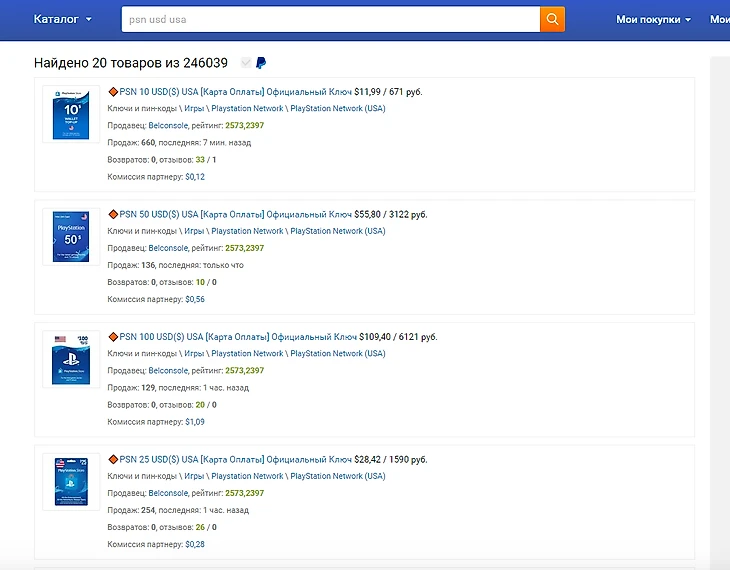Viewport: 730px width, 570px height.
Task: Open the Игры category link in PSN 10 listing
Action: (x=194, y=108)
